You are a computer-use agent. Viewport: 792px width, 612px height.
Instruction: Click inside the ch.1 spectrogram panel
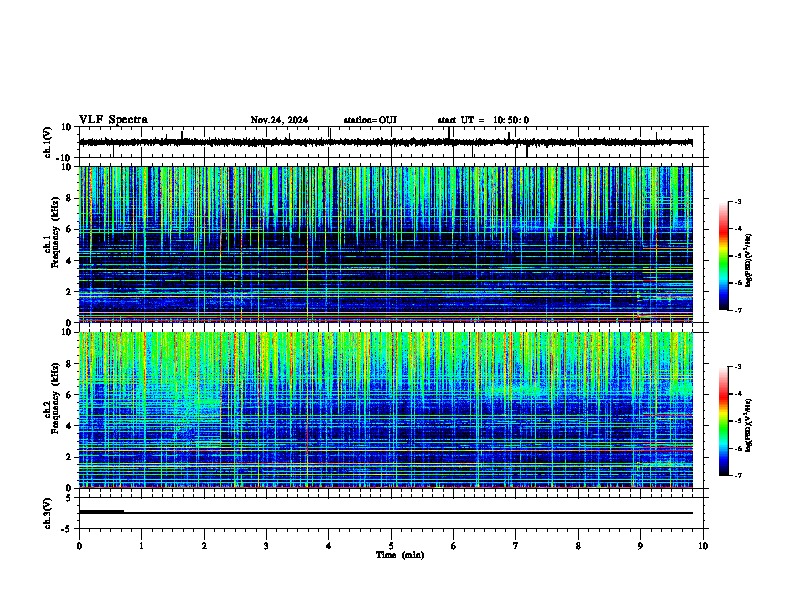click(x=386, y=244)
